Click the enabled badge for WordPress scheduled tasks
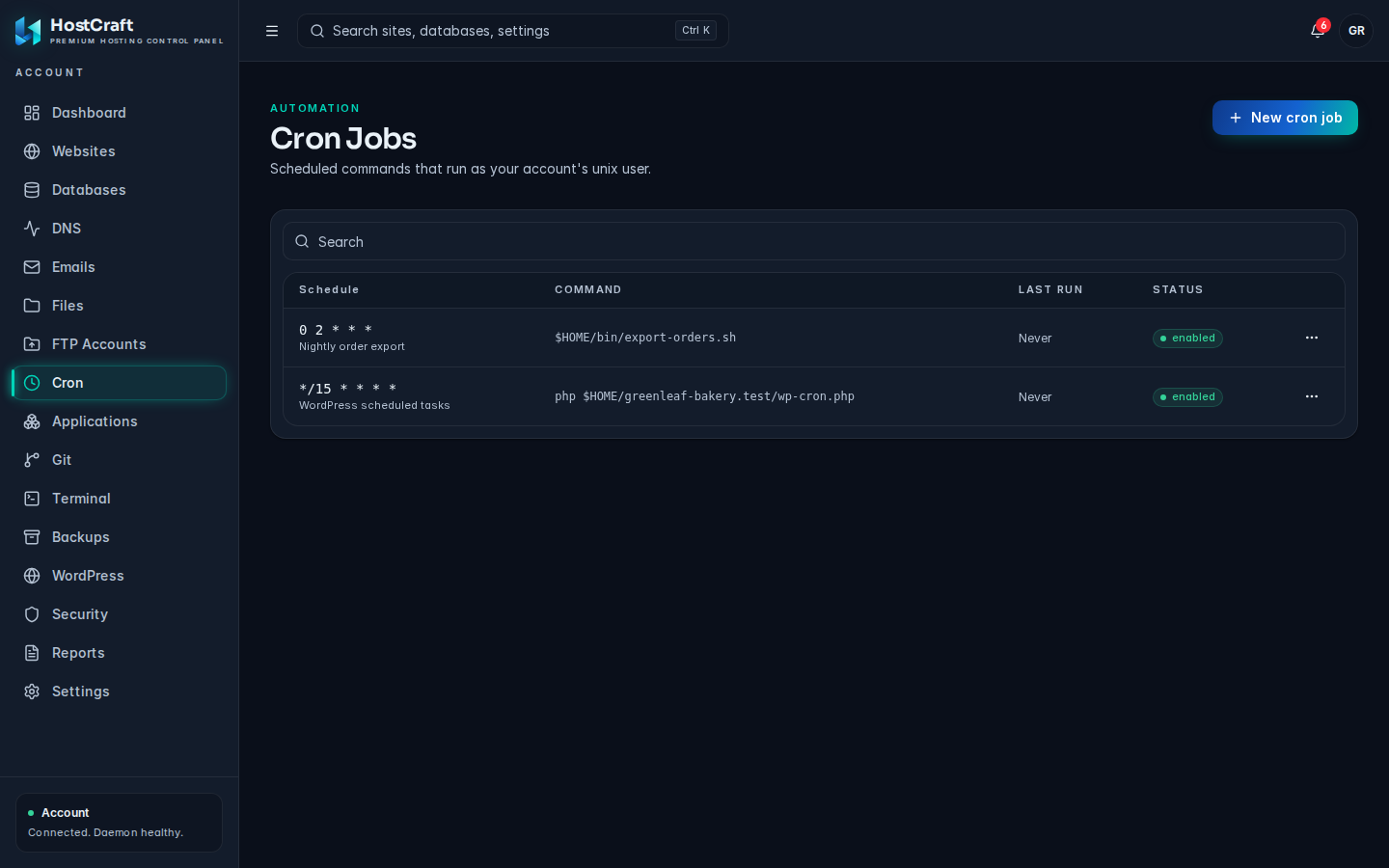This screenshot has height=868, width=1389. (1187, 397)
